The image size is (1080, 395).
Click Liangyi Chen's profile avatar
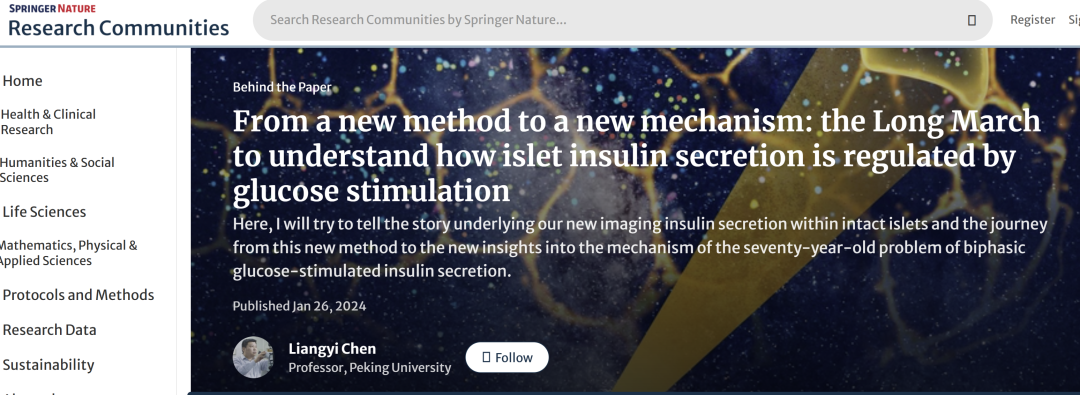click(253, 357)
